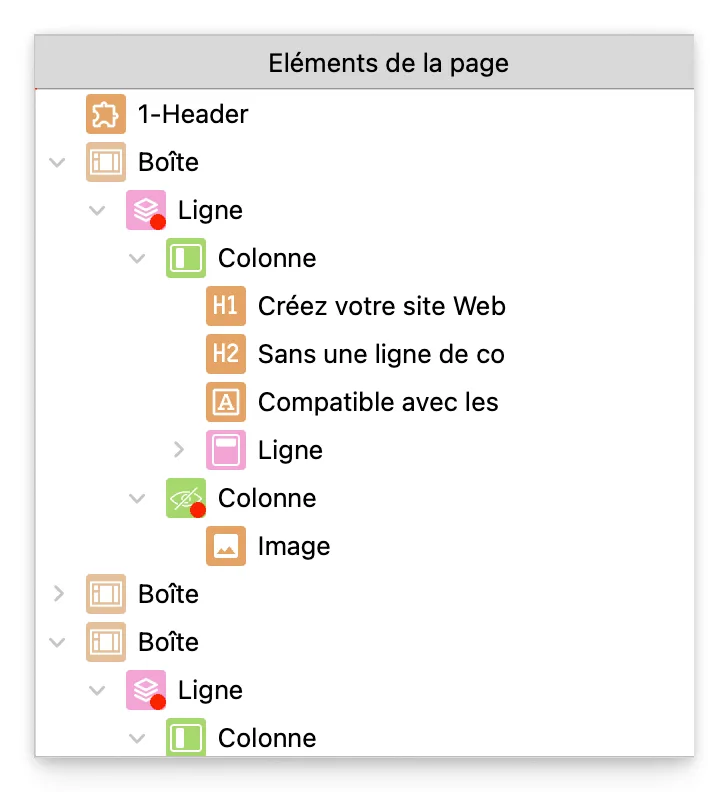The width and height of the screenshot is (728, 792).
Task: Click the puzzle icon beside 1-Header
Action: point(105,114)
